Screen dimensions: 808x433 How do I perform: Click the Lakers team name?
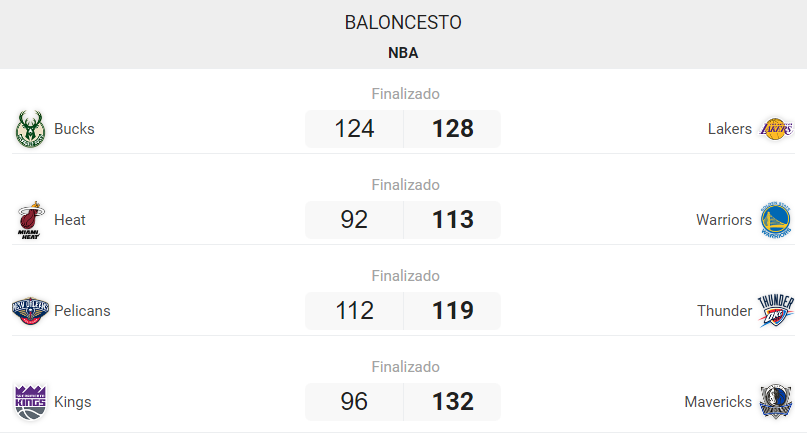click(729, 129)
